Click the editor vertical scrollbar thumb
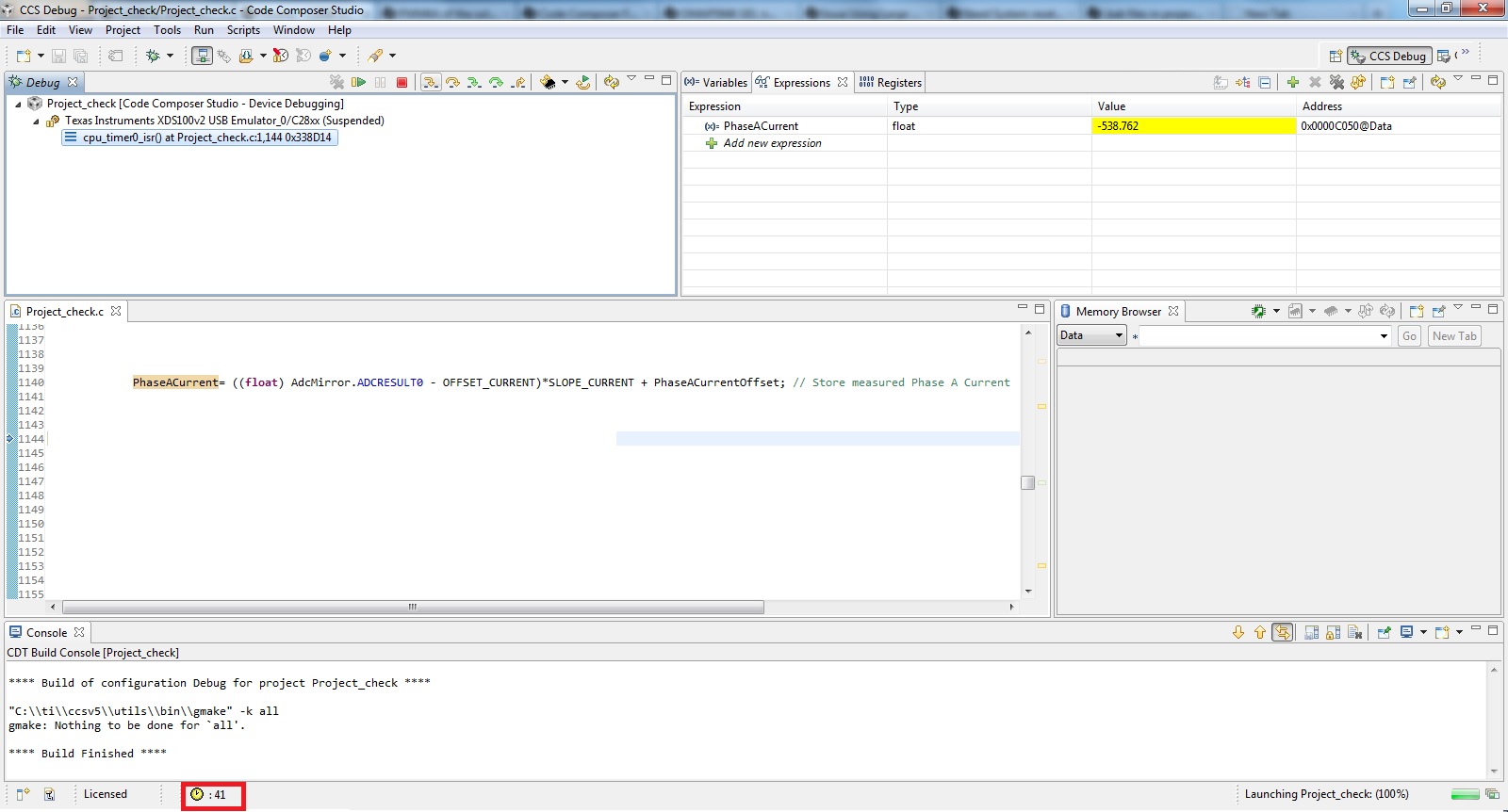1508x812 pixels. pos(1028,482)
